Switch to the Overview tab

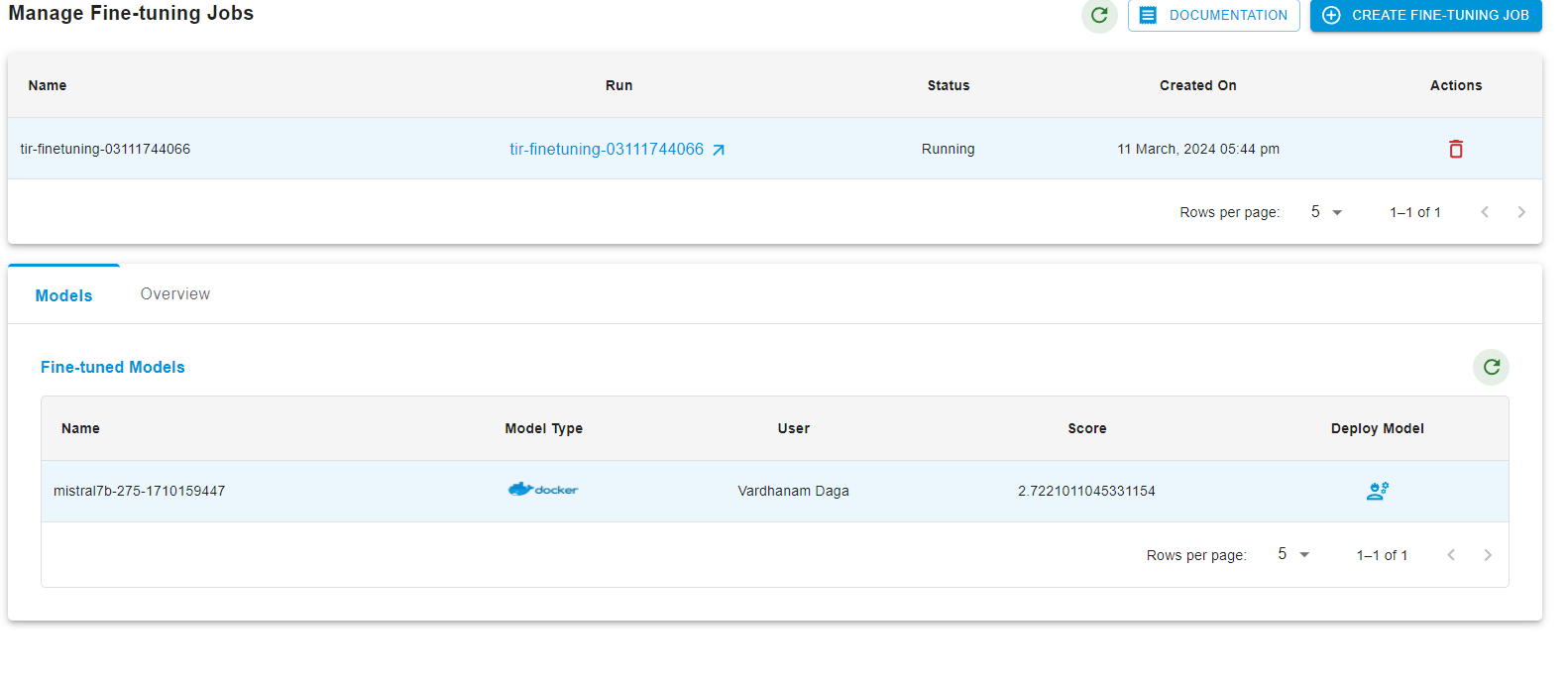175,294
